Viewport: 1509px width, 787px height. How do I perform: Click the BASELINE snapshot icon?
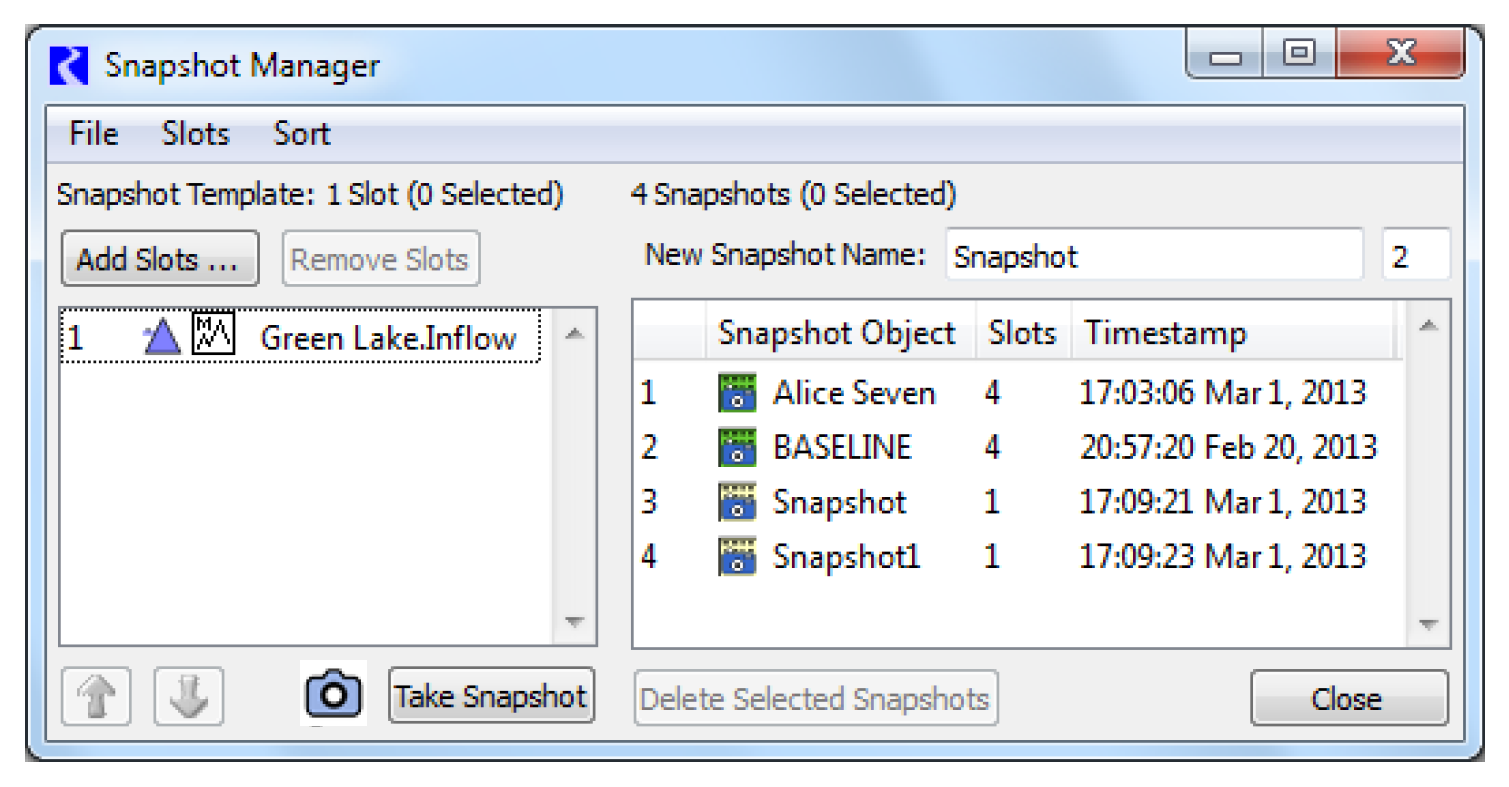point(738,447)
